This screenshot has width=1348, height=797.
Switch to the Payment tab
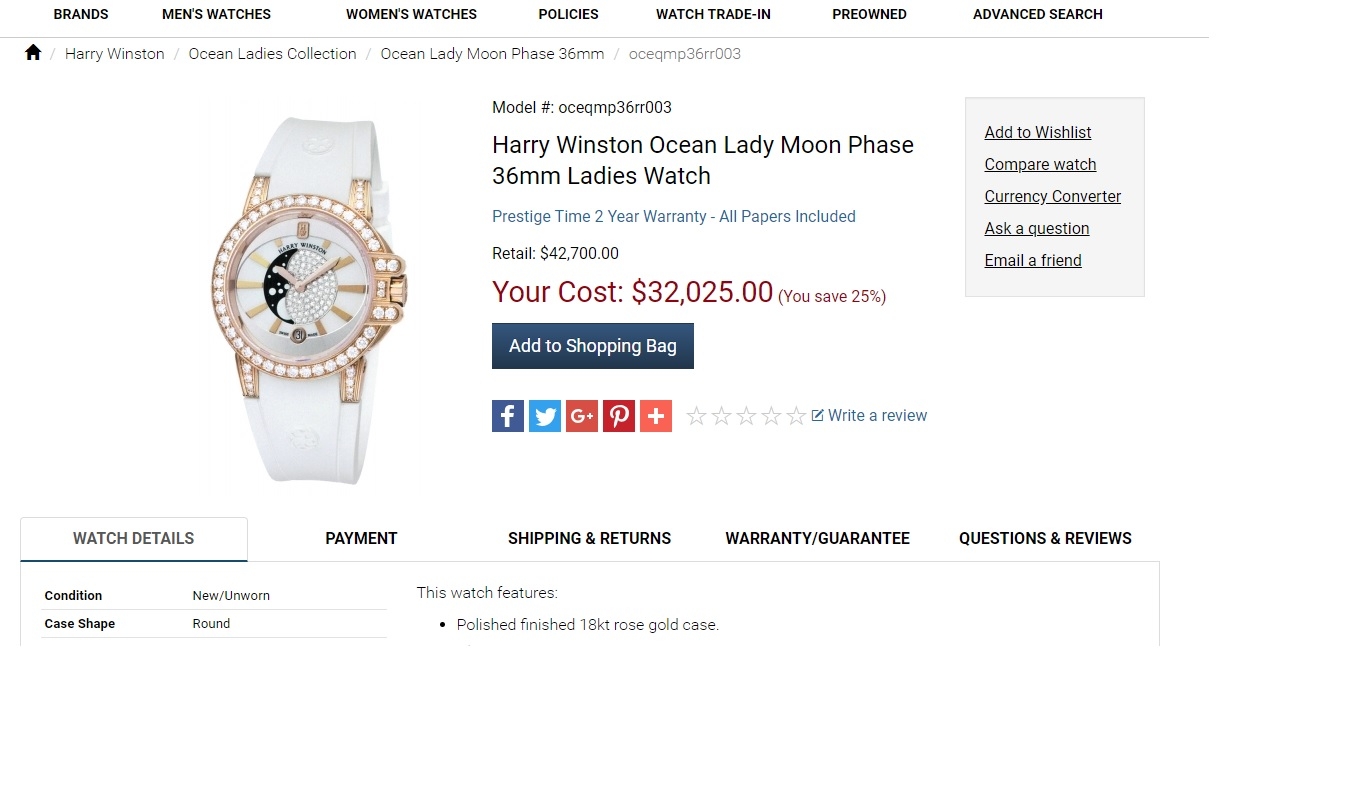click(361, 538)
